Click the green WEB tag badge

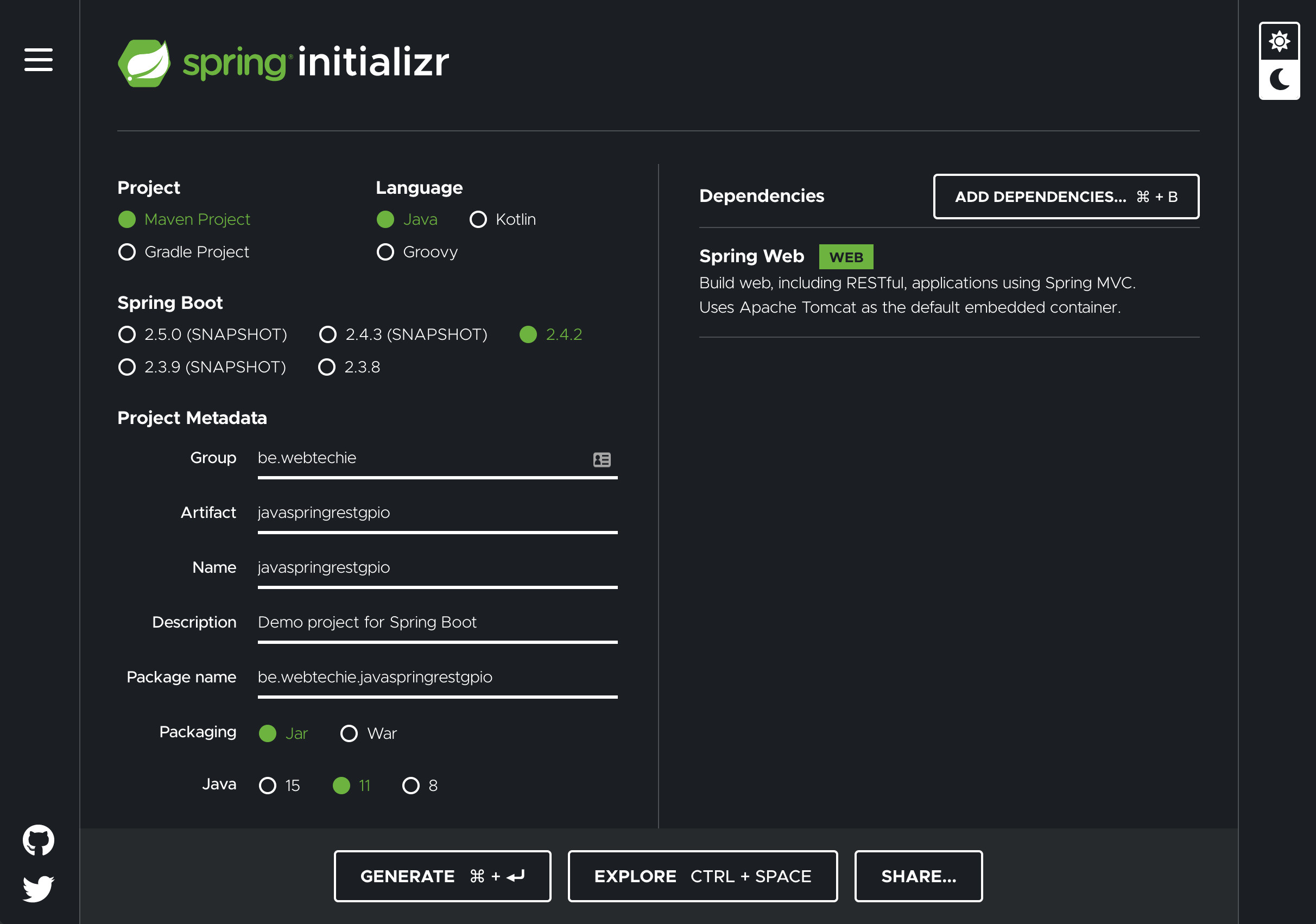[845, 257]
